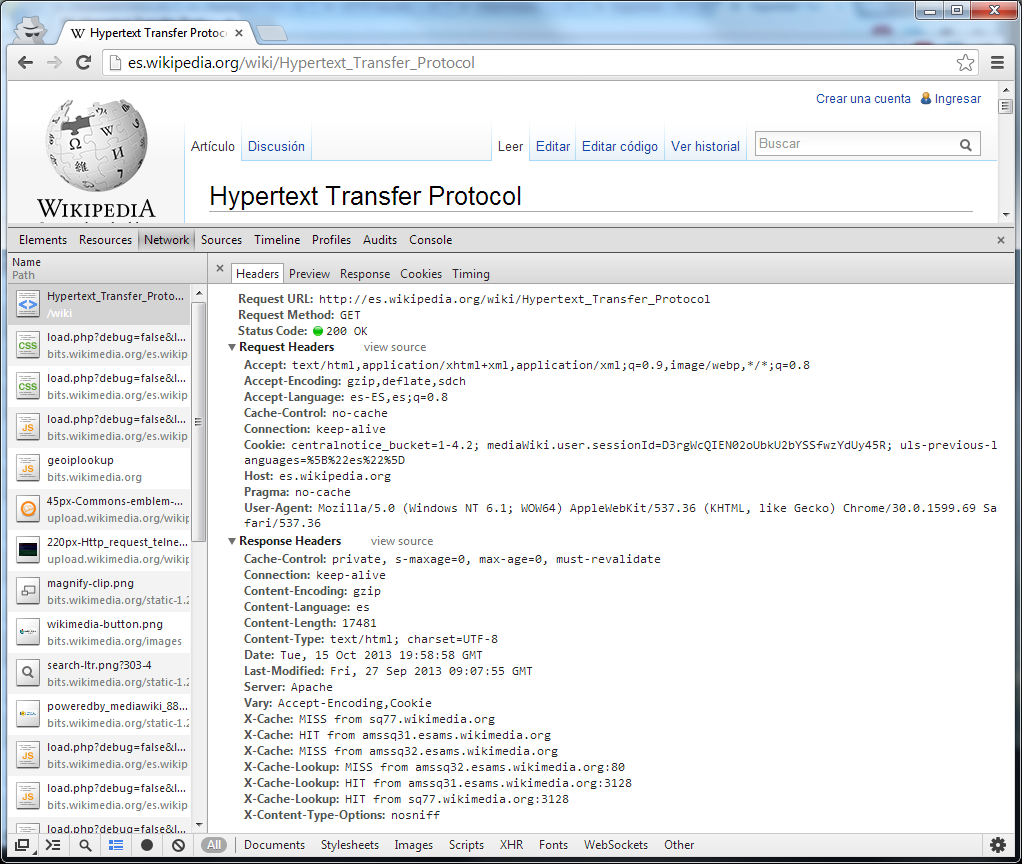The width and height of the screenshot is (1022, 864).
Task: Select the All filter
Action: pos(214,845)
